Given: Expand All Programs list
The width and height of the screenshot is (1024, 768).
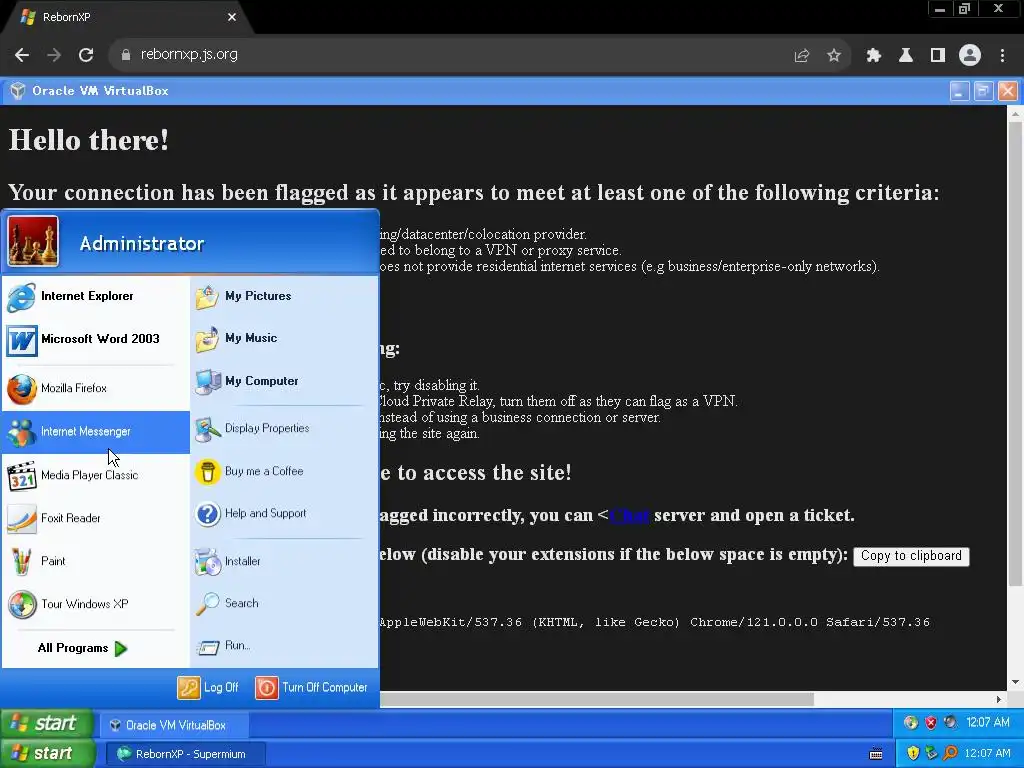Looking at the screenshot, I should click(x=82, y=648).
